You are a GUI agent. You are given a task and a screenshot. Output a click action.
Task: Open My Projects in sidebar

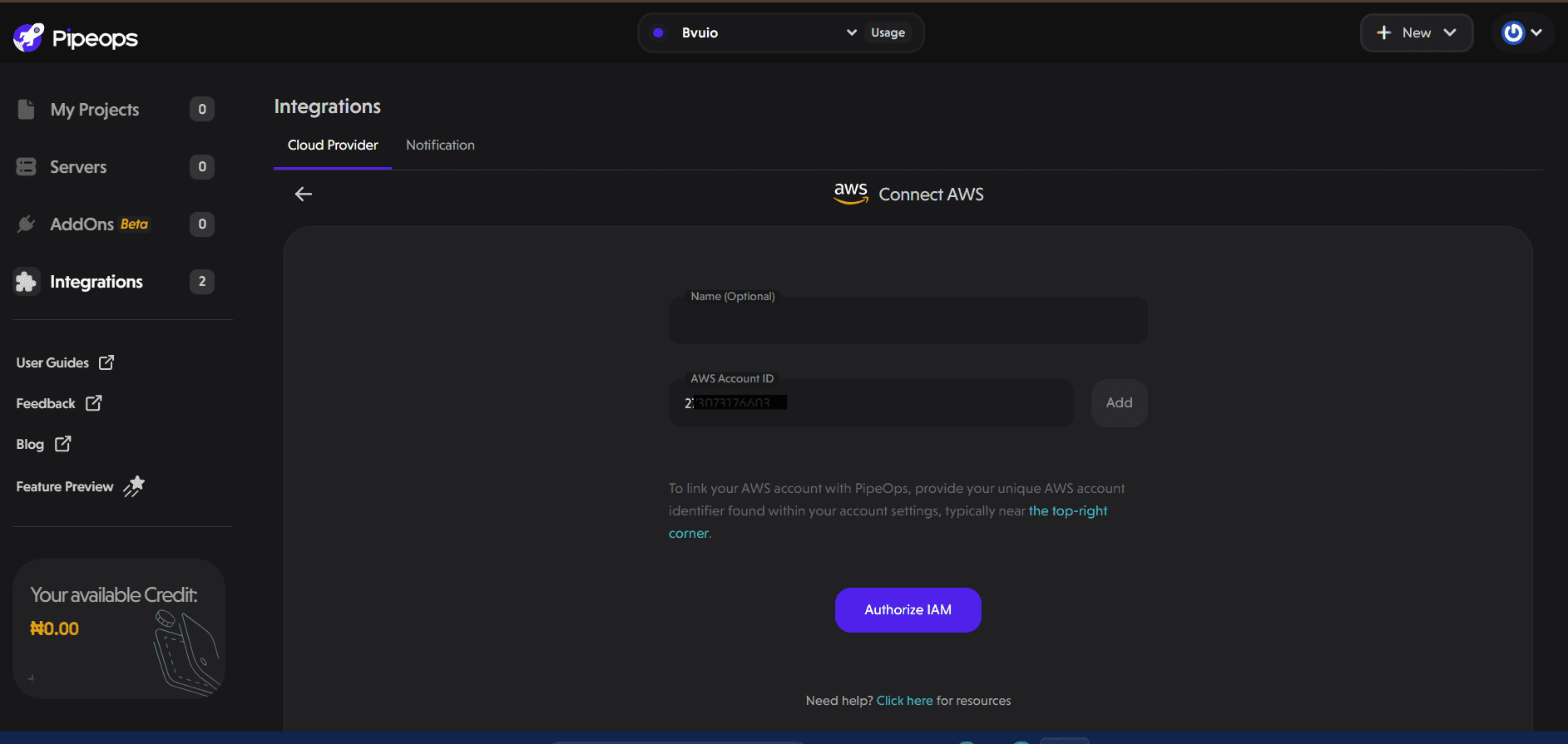tap(95, 110)
